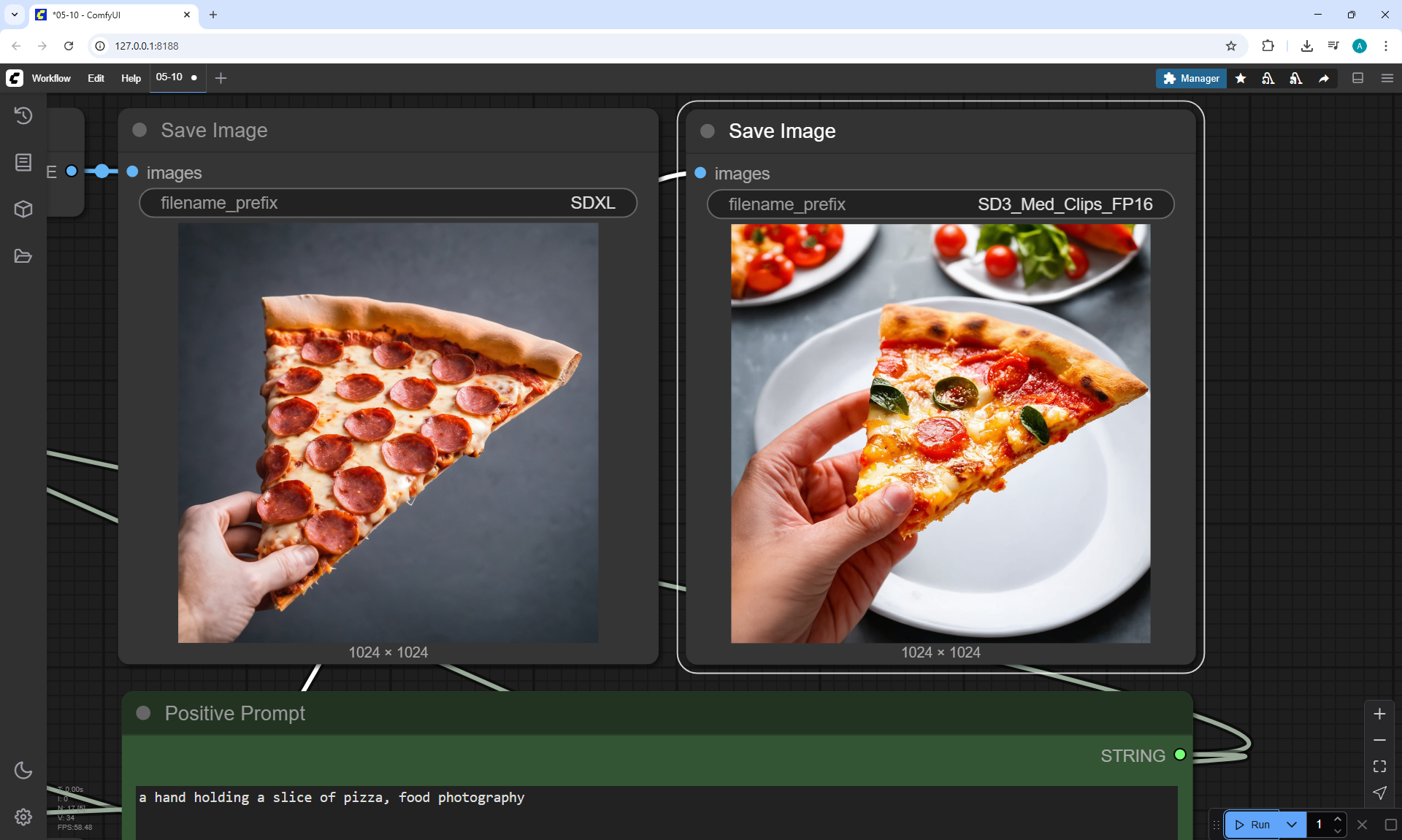Viewport: 1402px width, 840px height.
Task: Collapse the Positive Prompt node
Action: (143, 713)
